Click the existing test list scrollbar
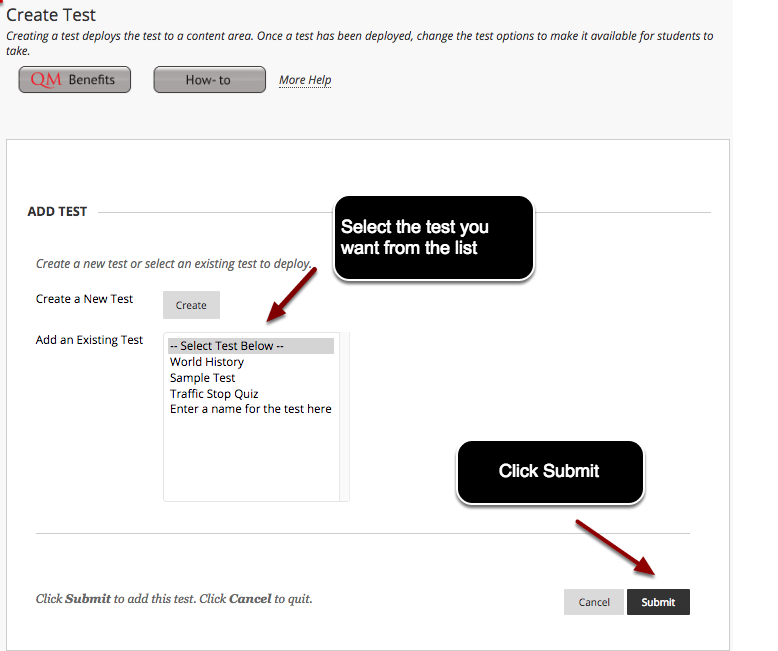The image size is (778, 651). 344,417
